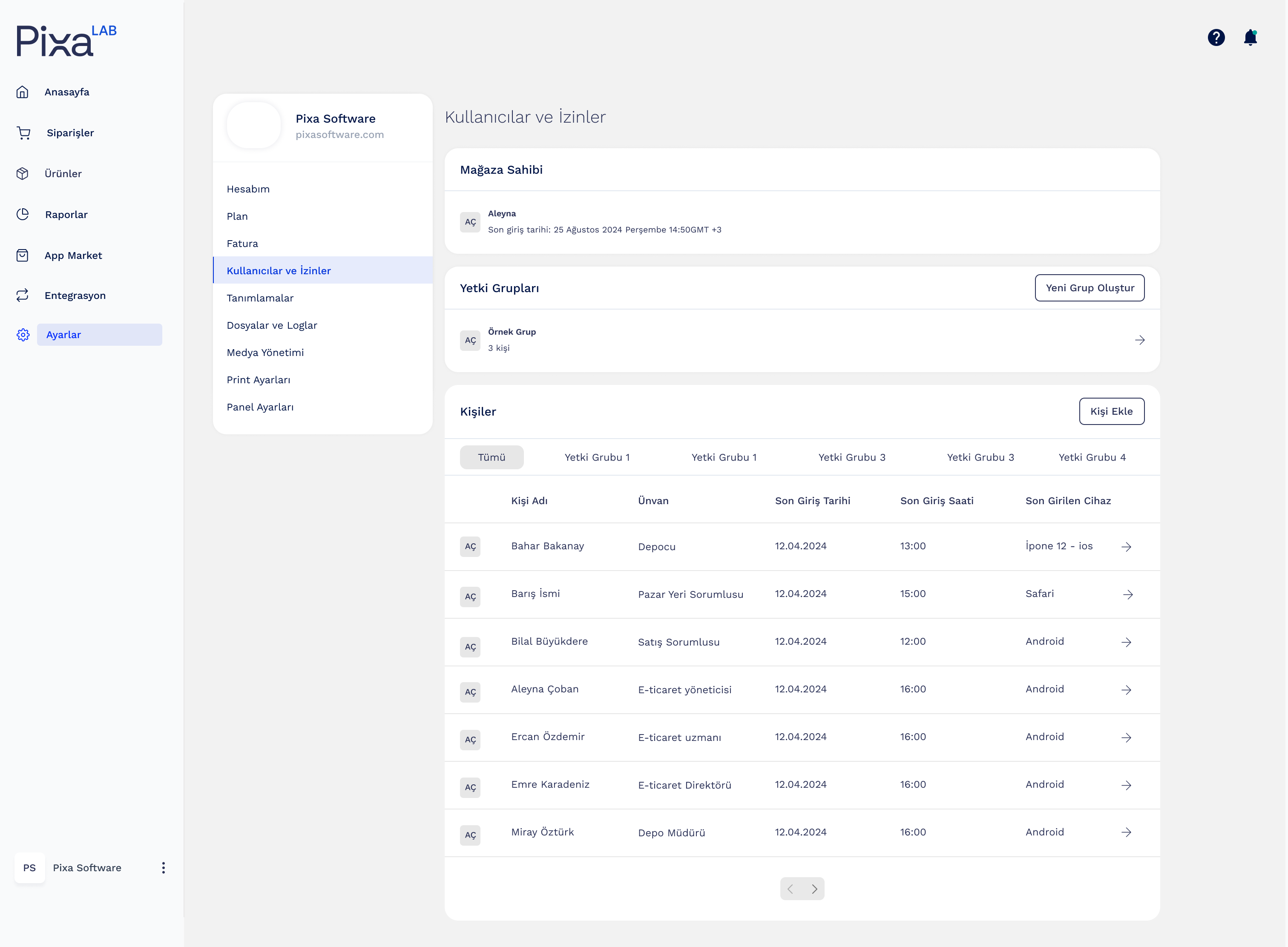Expand Örnek Grup with its arrow
Screen dimensions: 1288x947
(1139, 341)
